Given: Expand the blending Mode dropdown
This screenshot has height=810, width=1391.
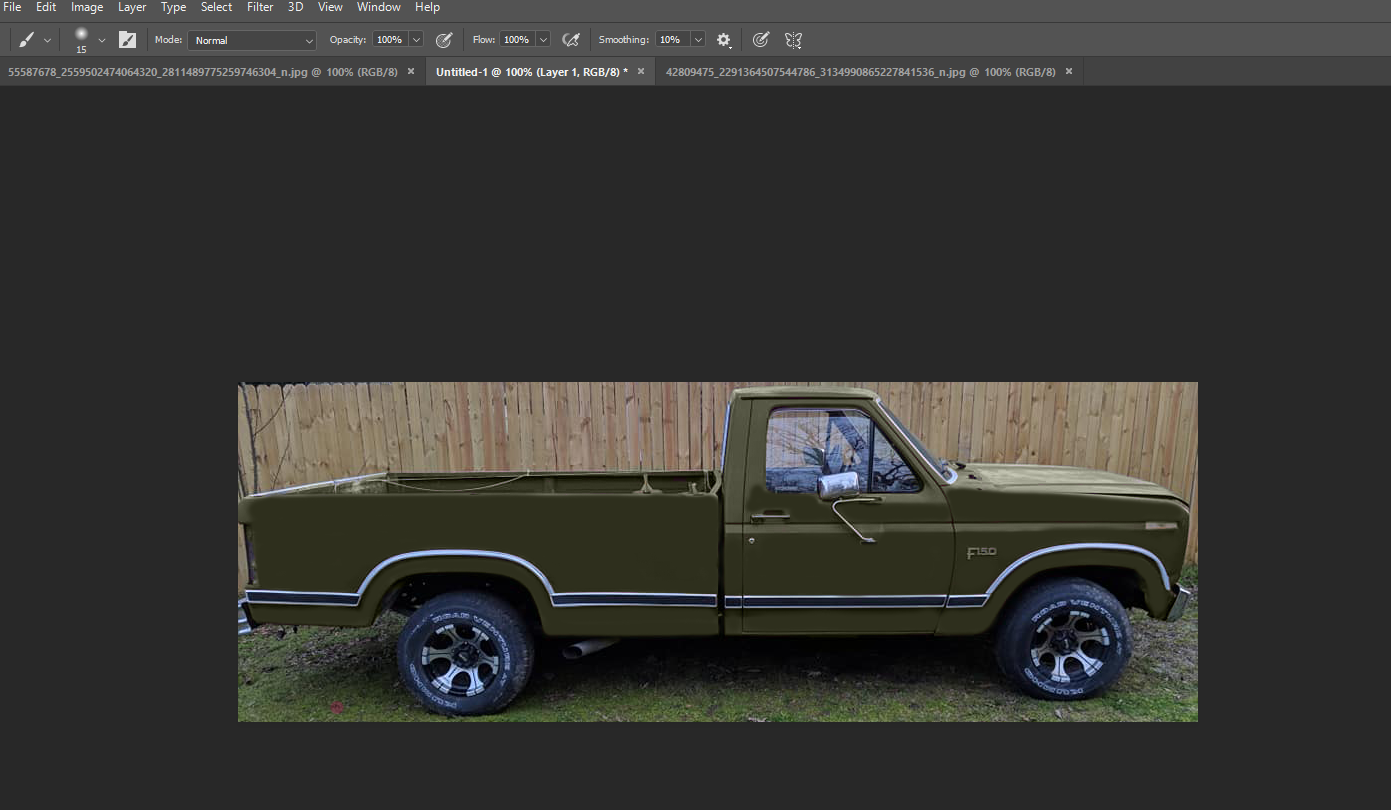Looking at the screenshot, I should (x=252, y=40).
